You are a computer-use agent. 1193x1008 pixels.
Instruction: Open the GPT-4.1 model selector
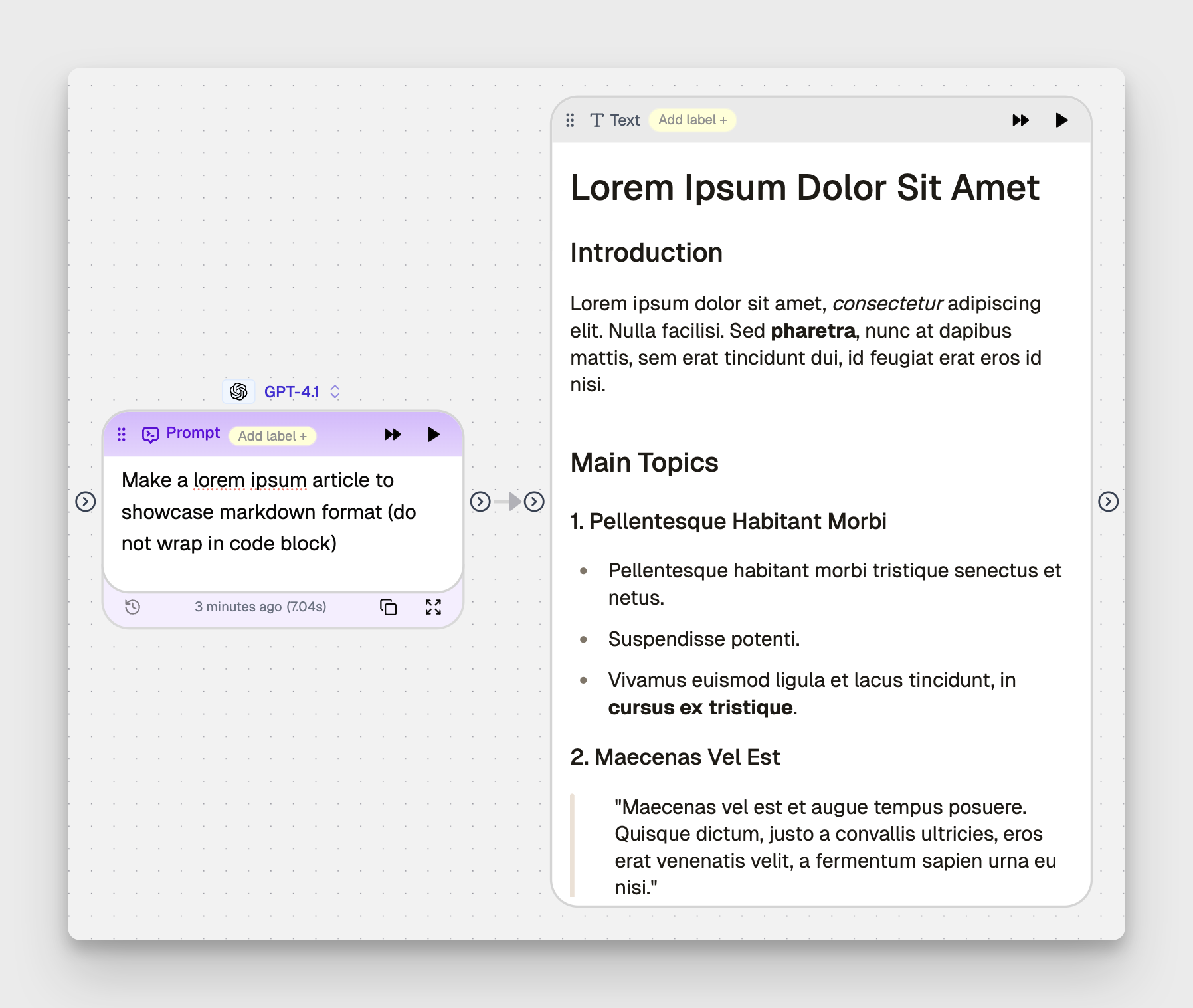coord(335,391)
